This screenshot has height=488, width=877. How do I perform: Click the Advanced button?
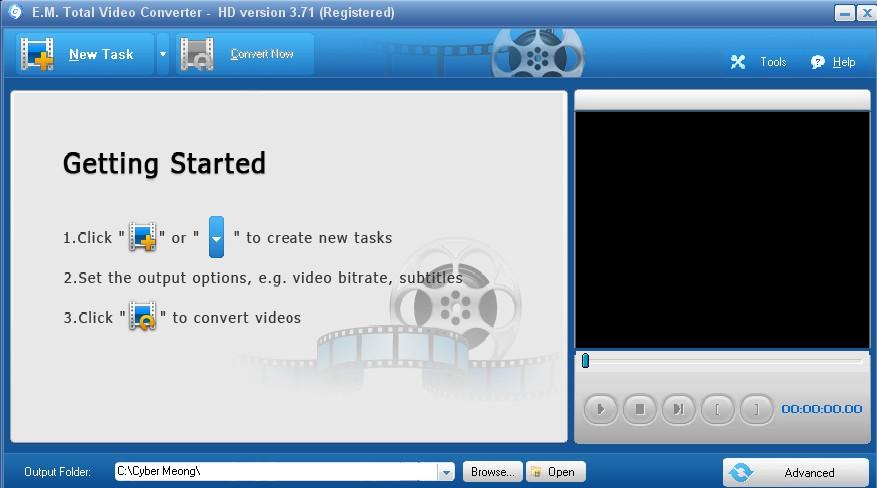point(796,473)
